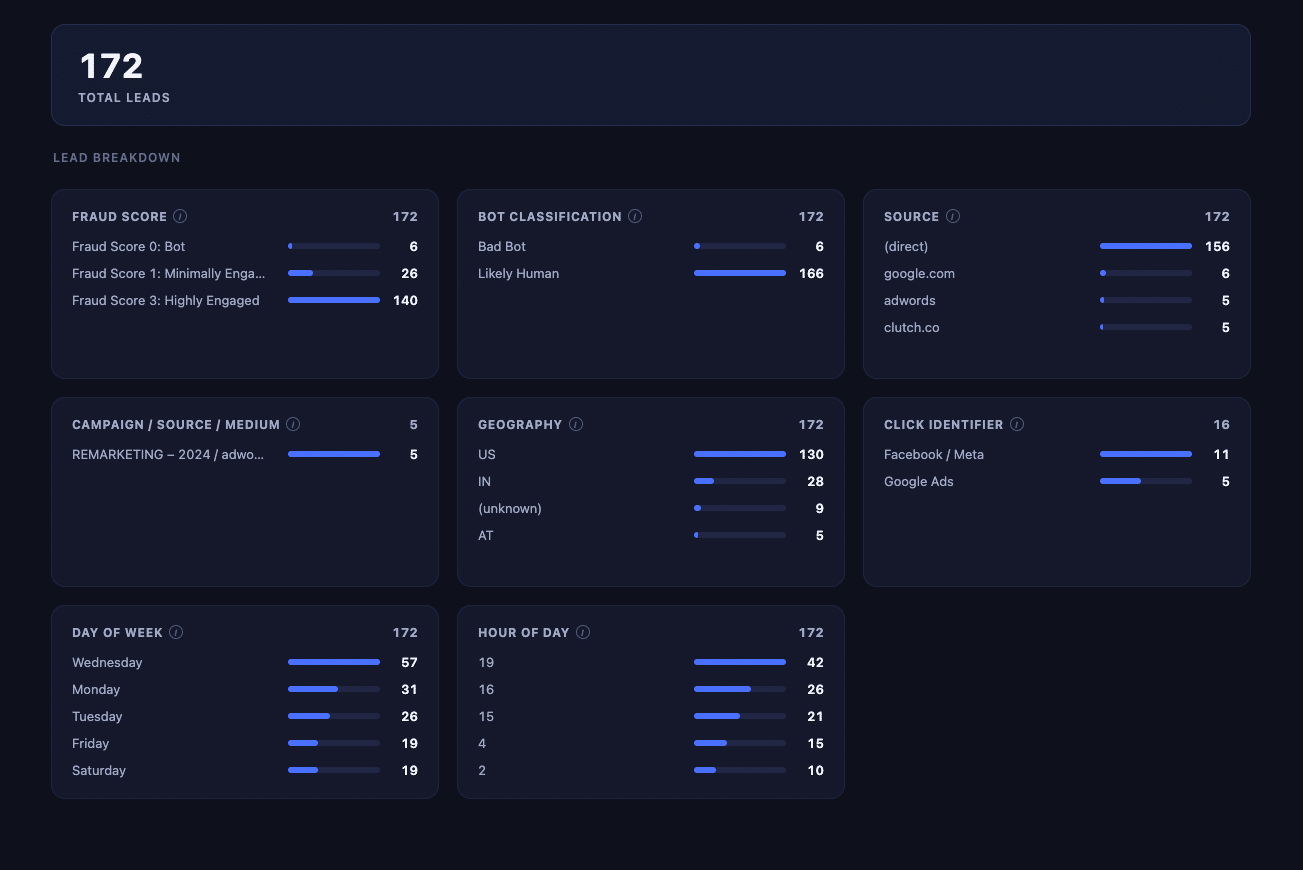
Task: Click the Wednesday value 57
Action: coord(409,662)
